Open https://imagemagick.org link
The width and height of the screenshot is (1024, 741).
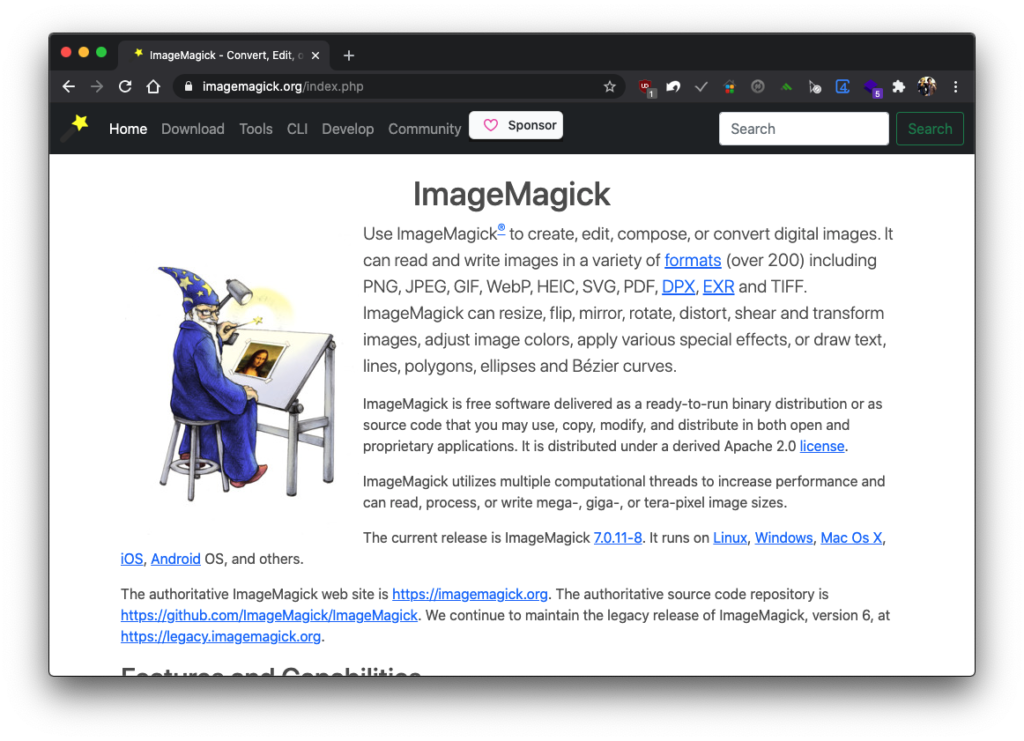coord(470,594)
